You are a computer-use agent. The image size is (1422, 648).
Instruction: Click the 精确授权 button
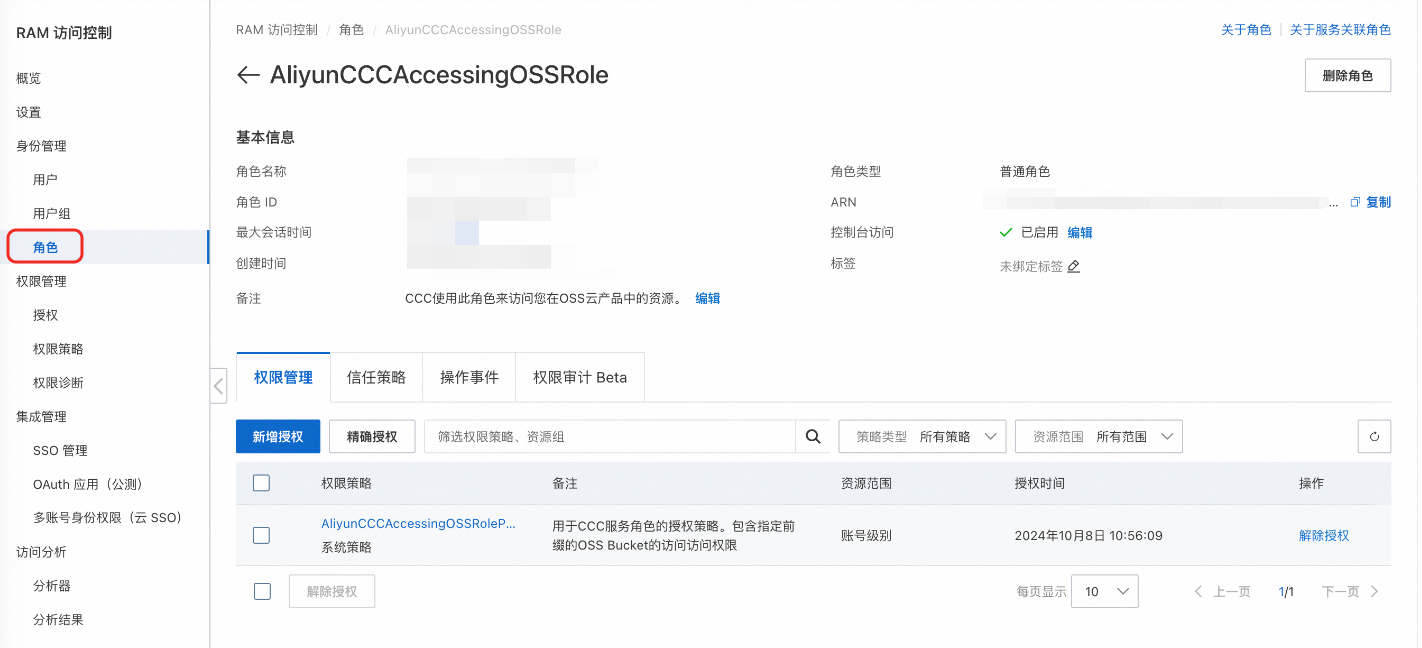(372, 436)
